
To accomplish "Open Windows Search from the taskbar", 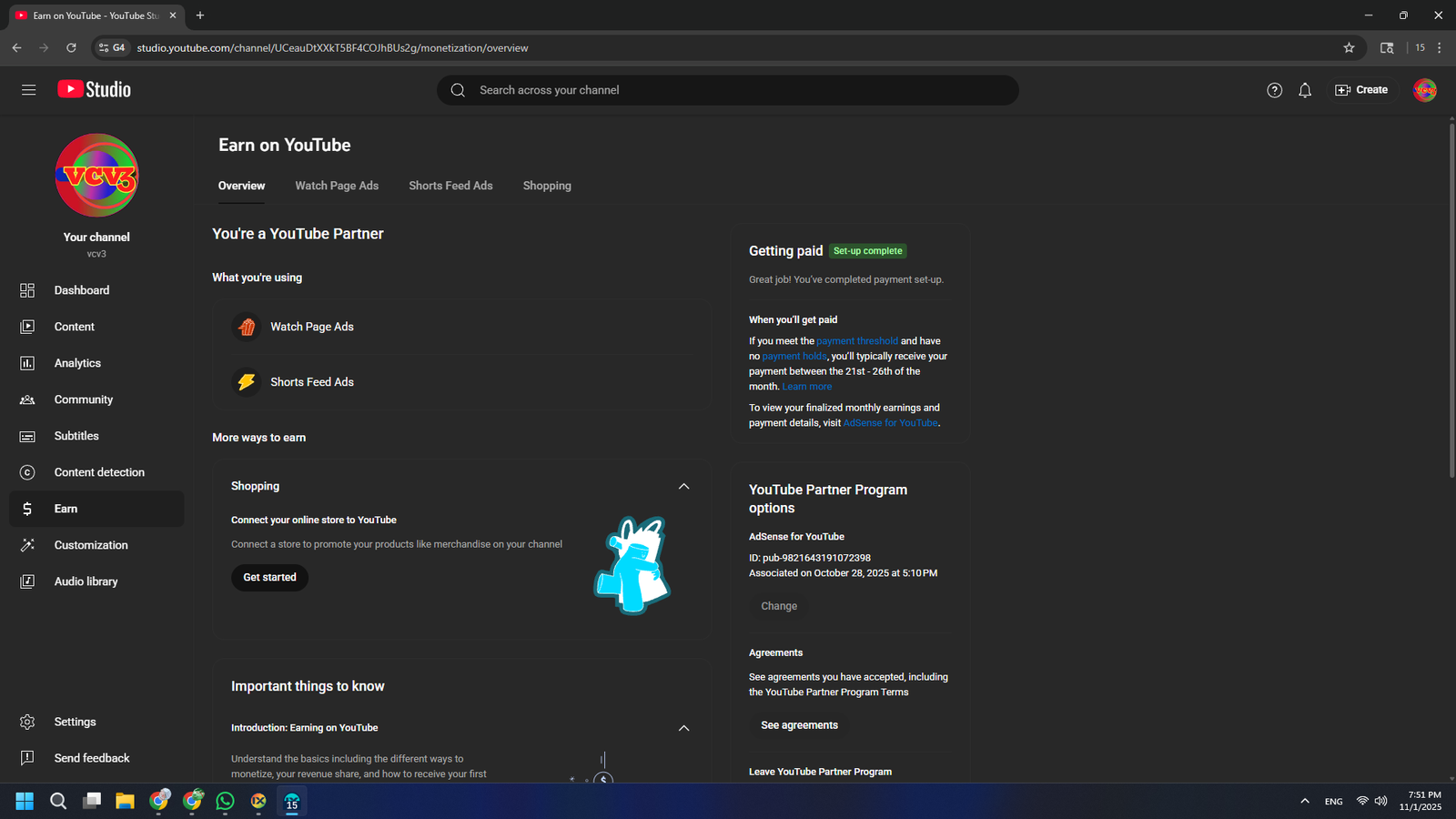I will pos(58,801).
